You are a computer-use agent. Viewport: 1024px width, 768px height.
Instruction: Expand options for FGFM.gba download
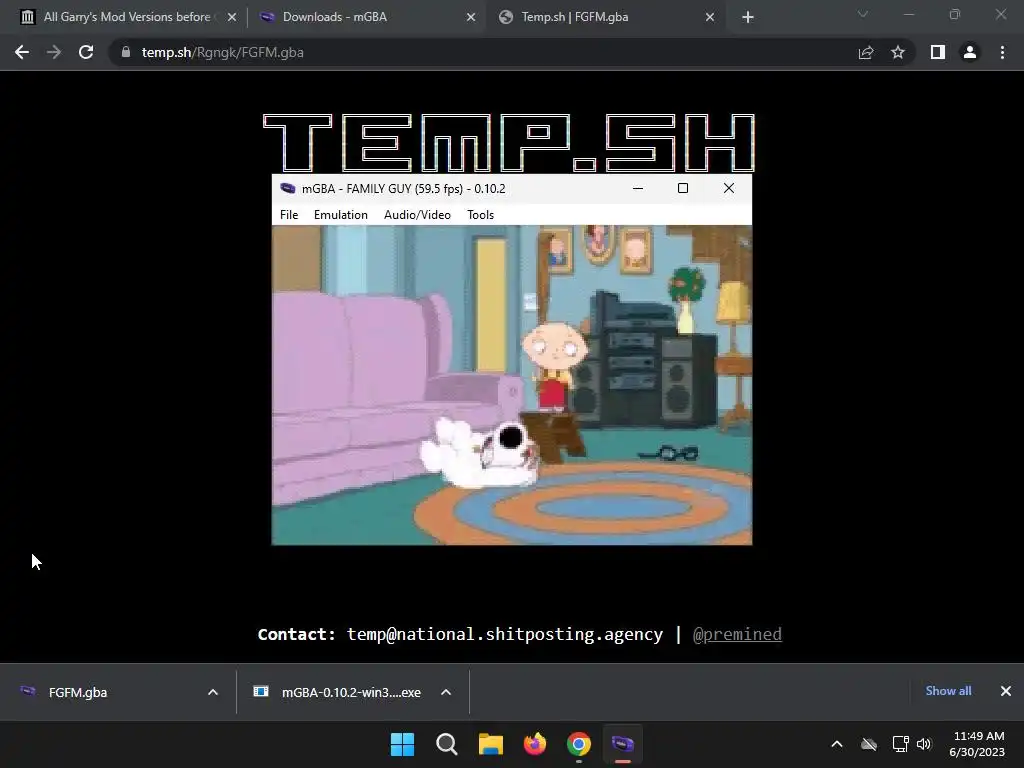tap(213, 692)
